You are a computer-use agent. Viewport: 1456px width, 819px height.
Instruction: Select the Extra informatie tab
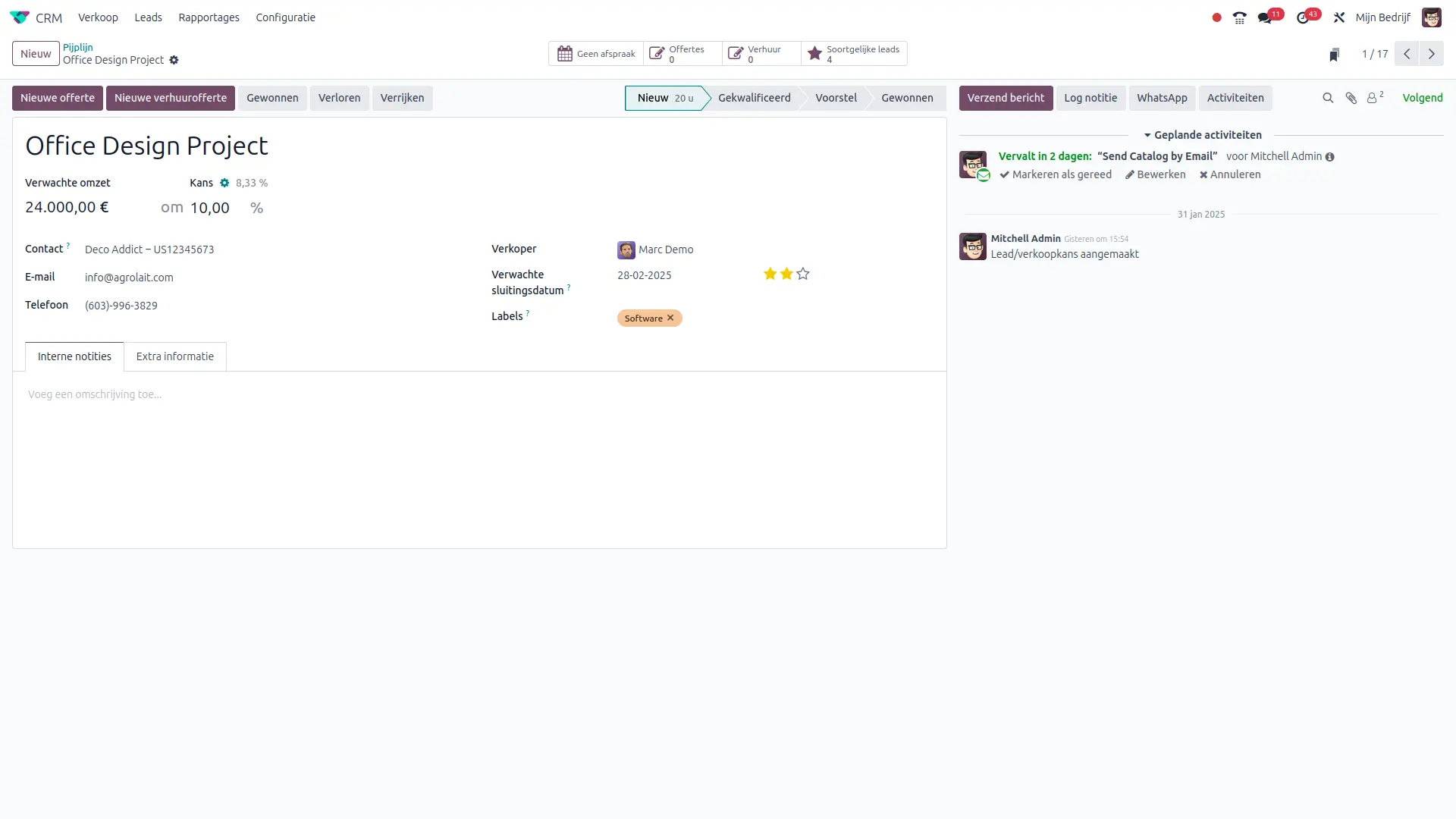point(175,356)
